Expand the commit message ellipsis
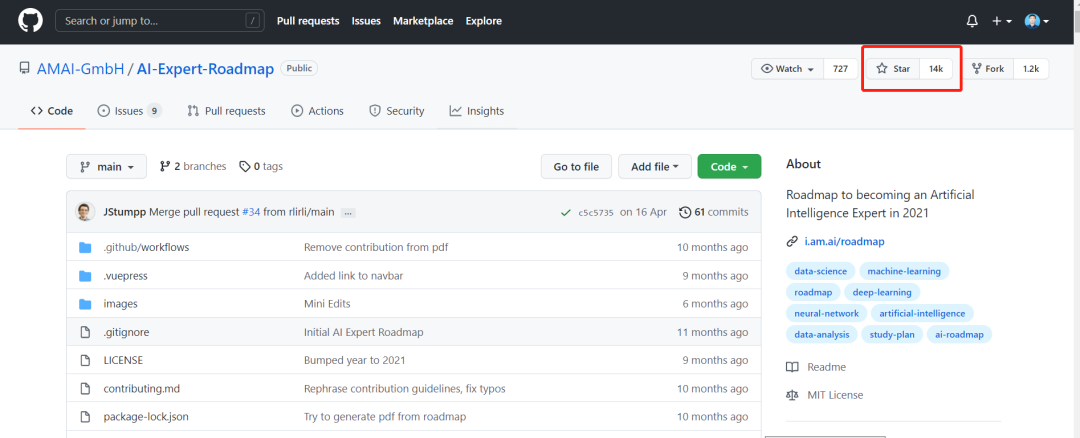 click(x=348, y=213)
